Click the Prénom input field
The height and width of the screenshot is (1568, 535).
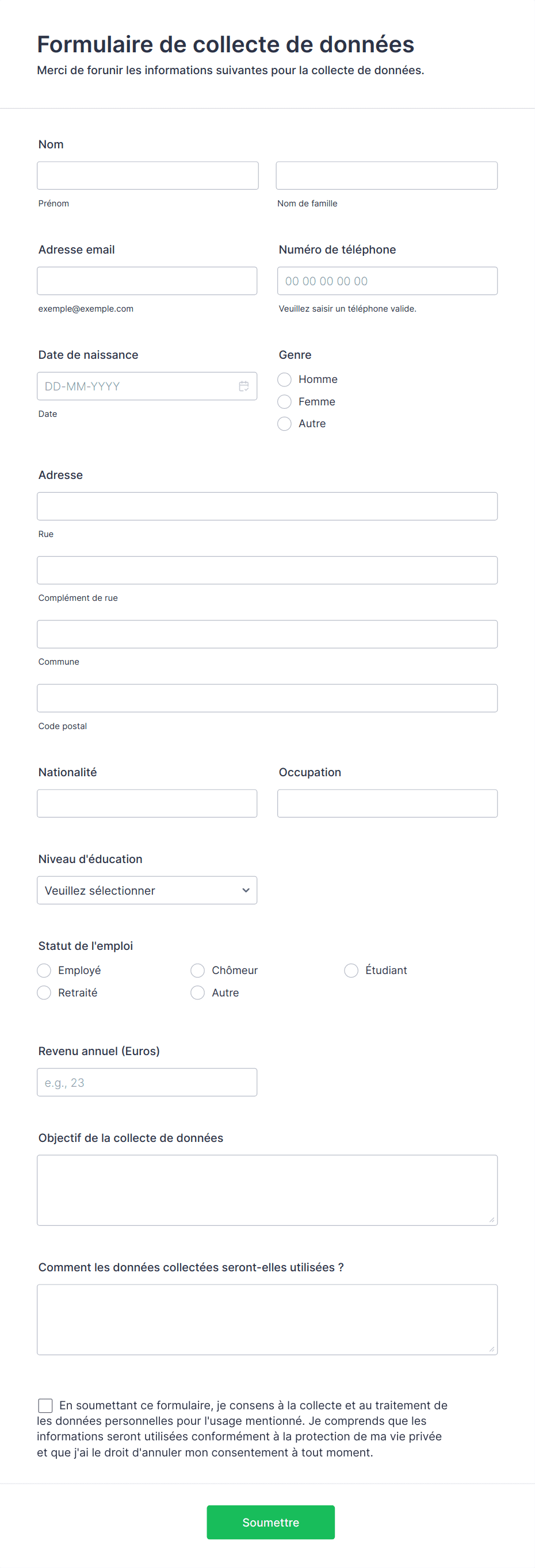click(147, 175)
